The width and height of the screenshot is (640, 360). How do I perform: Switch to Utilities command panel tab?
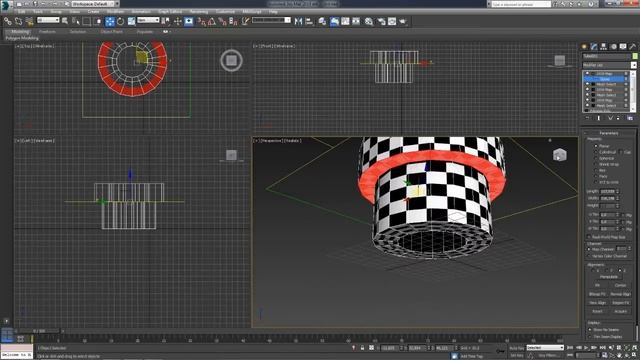click(x=633, y=47)
